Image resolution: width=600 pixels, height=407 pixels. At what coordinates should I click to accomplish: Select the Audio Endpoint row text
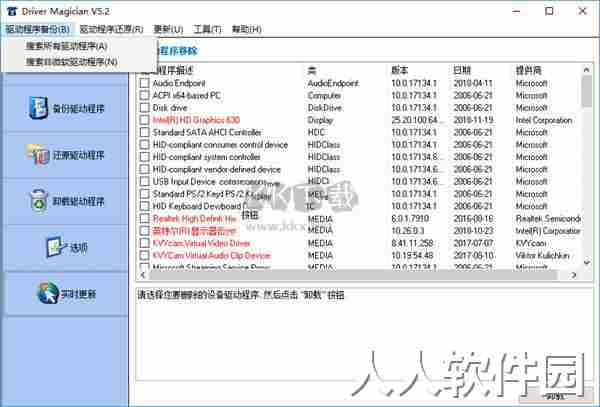click(179, 83)
